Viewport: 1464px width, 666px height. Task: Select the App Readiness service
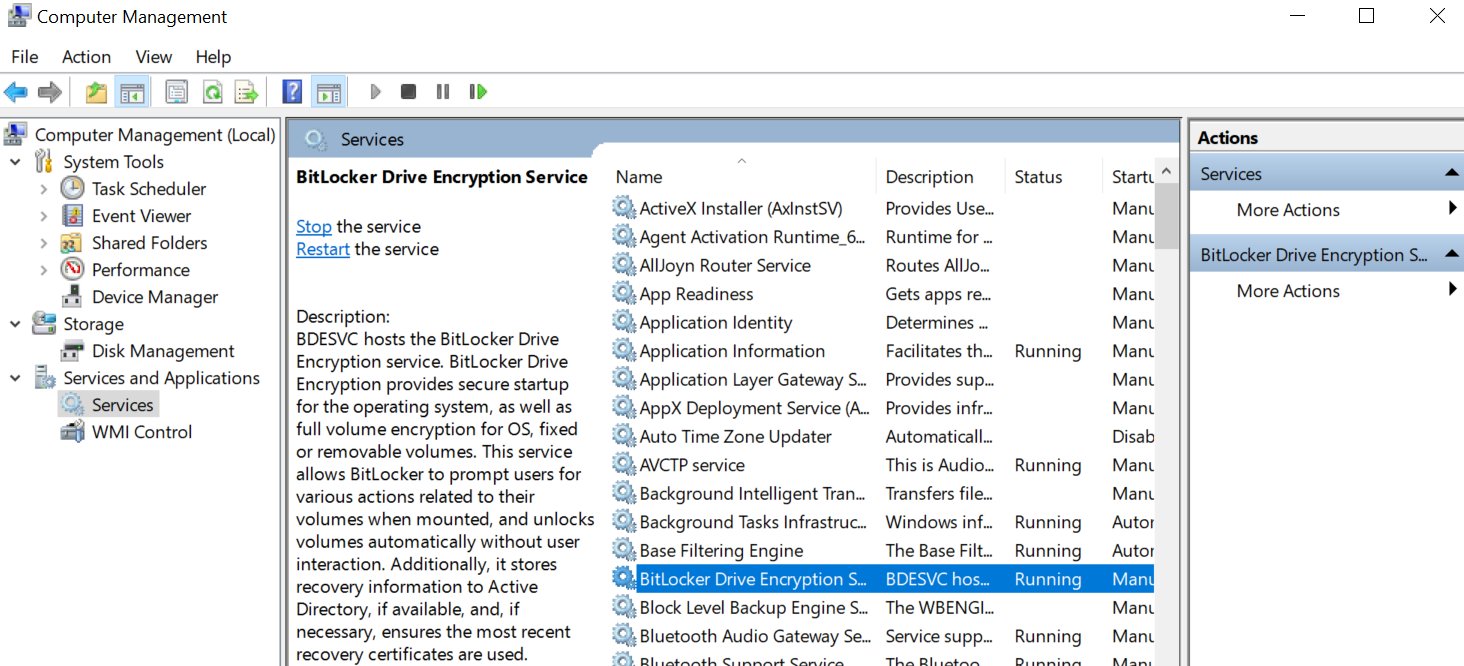(881, 294)
